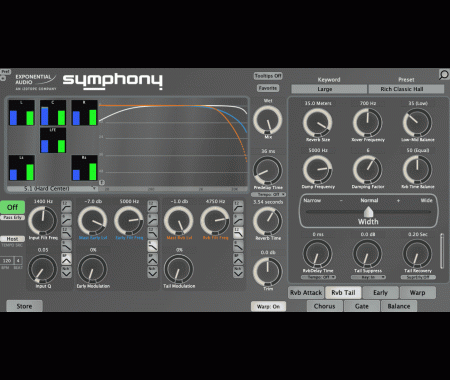Mark preset as Favorite
450x380 pixels.
[x=268, y=88]
